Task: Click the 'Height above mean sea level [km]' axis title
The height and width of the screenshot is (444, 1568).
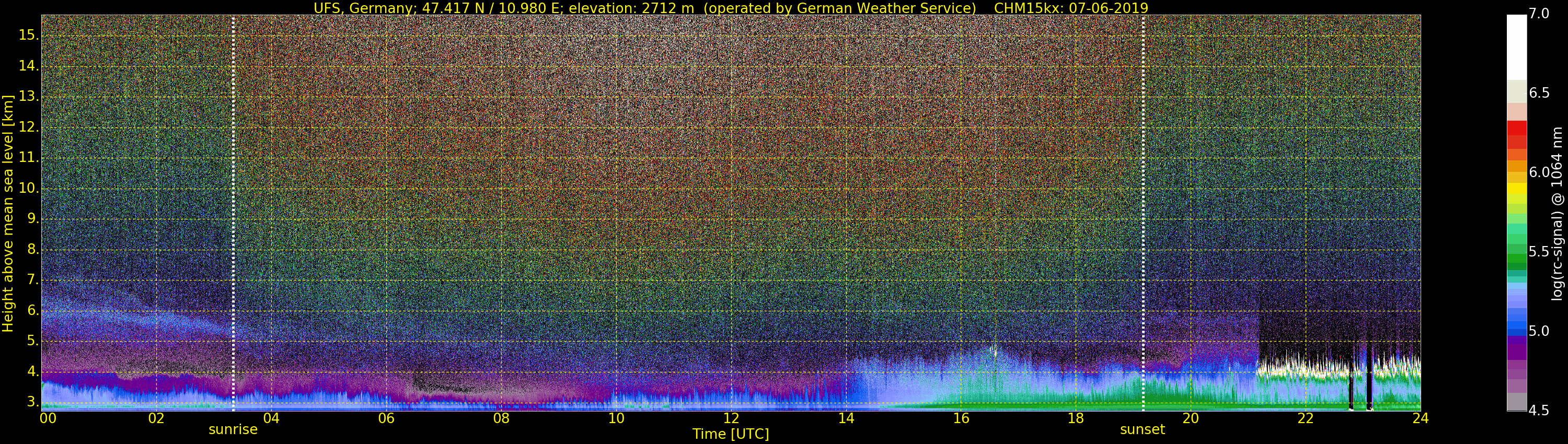Action: click(x=8, y=214)
